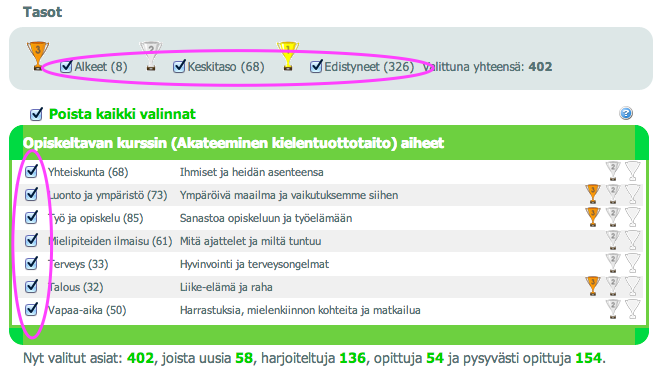Uncheck the Vapaa-aika (50) topic checkbox
The image size is (662, 373).
pyautogui.click(x=31, y=310)
